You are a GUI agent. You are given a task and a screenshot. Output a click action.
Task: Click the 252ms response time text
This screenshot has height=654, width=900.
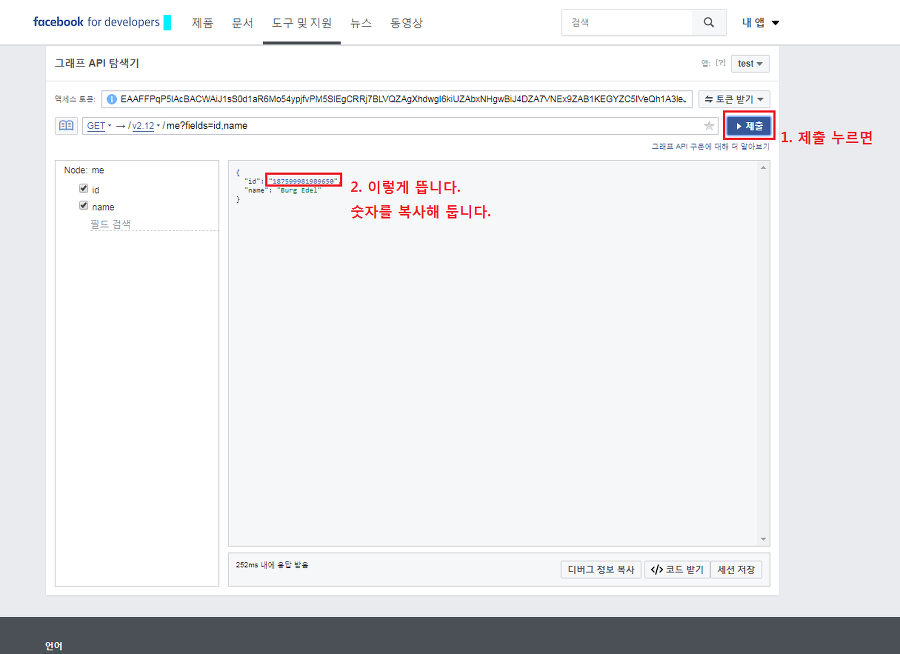coord(272,565)
